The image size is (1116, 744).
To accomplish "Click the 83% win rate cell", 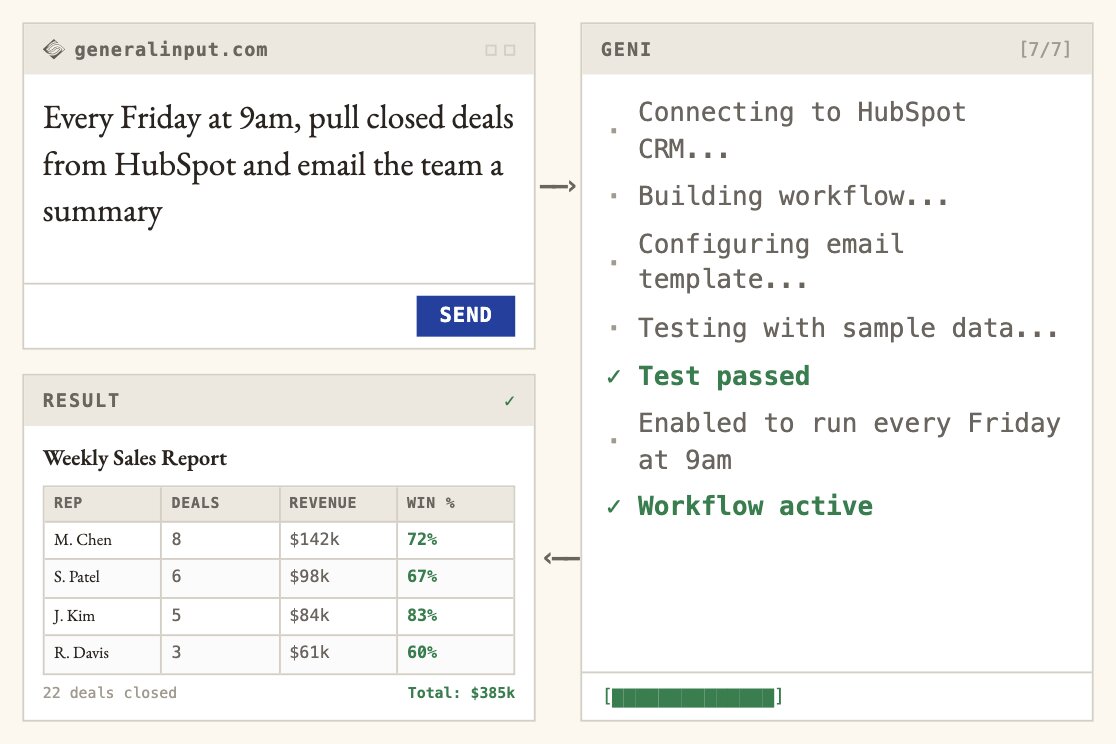I will coord(456,616).
